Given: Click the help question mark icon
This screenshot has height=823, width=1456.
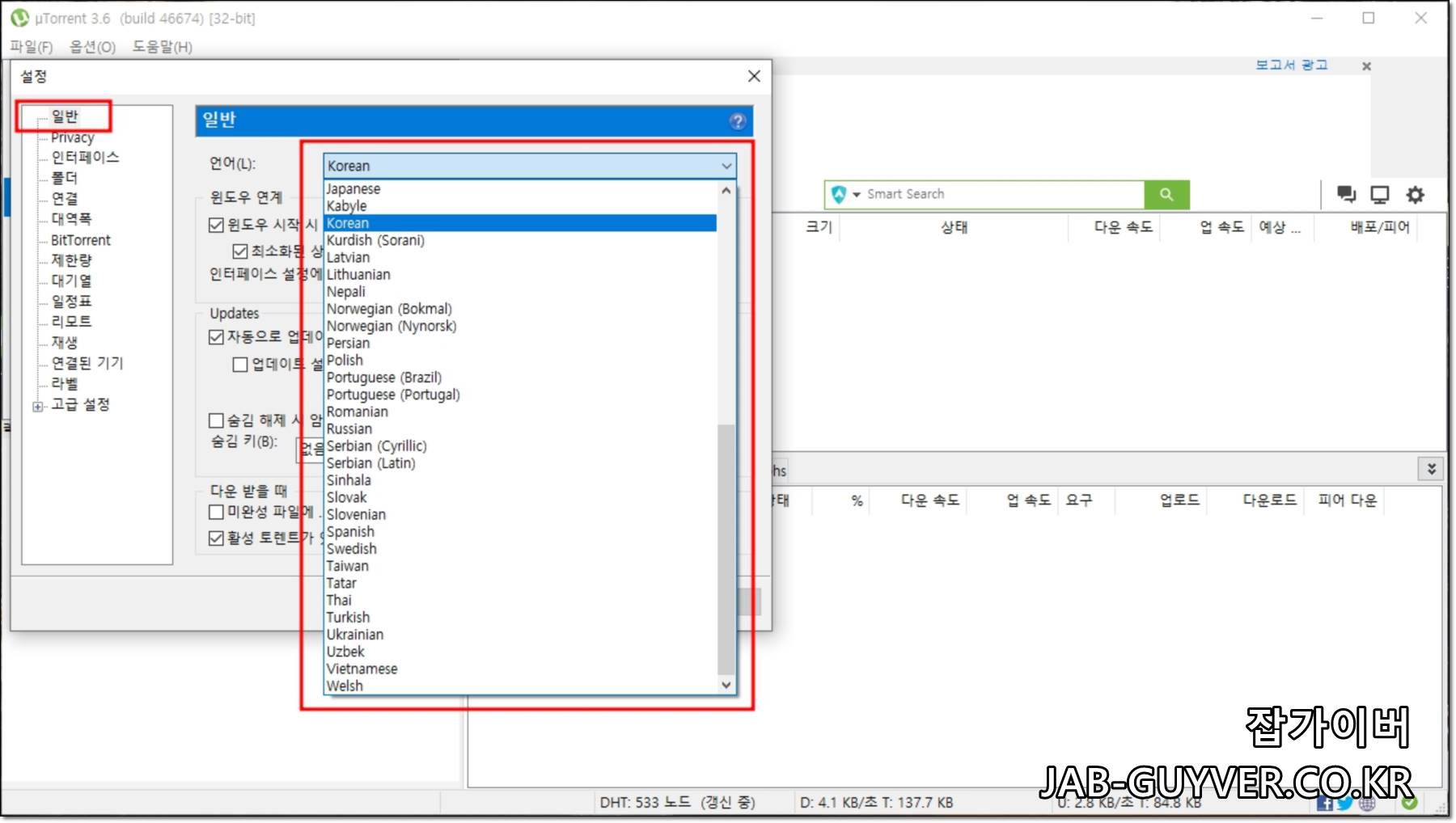Looking at the screenshot, I should [737, 121].
